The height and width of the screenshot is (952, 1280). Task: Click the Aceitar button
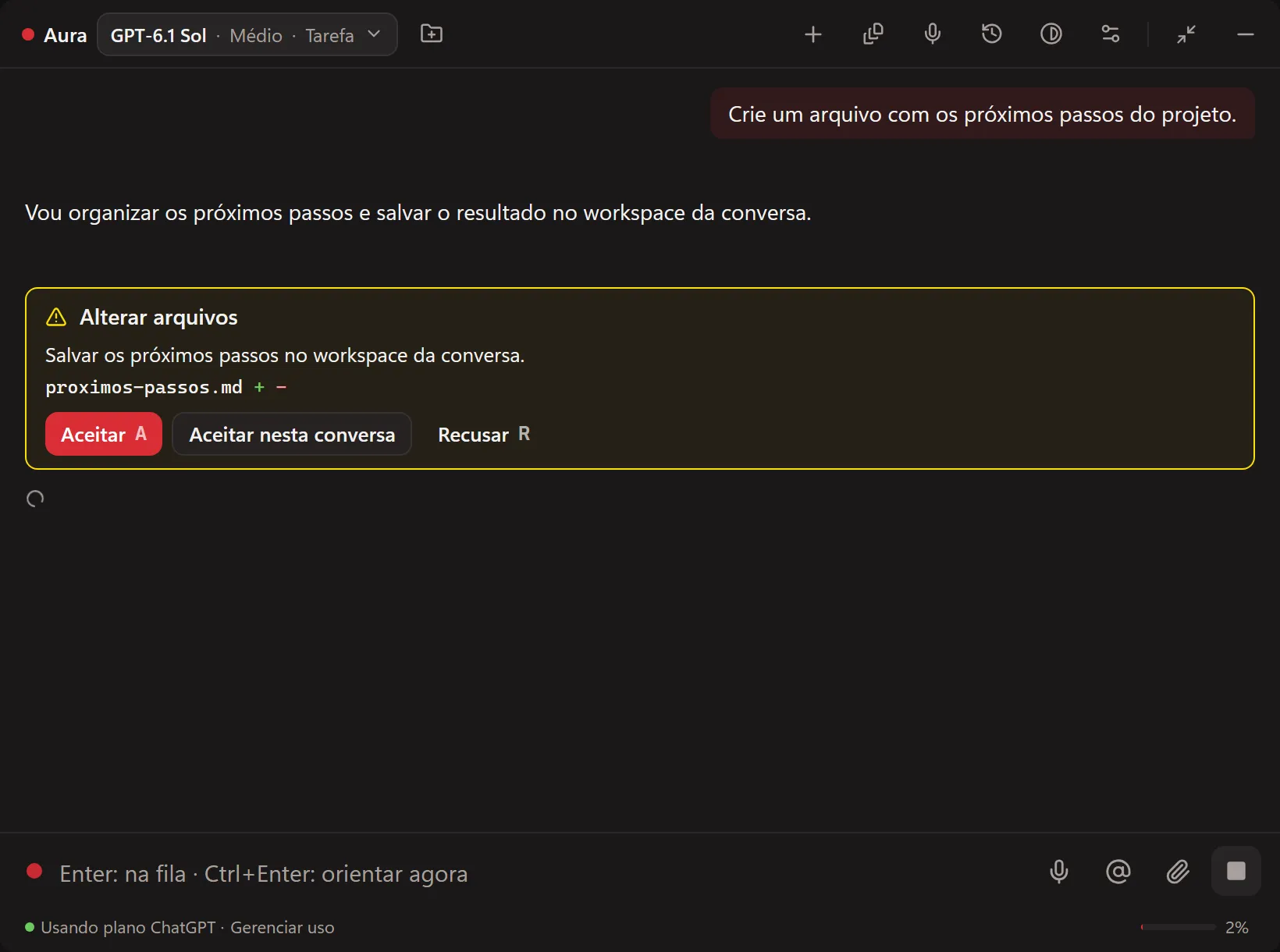104,434
